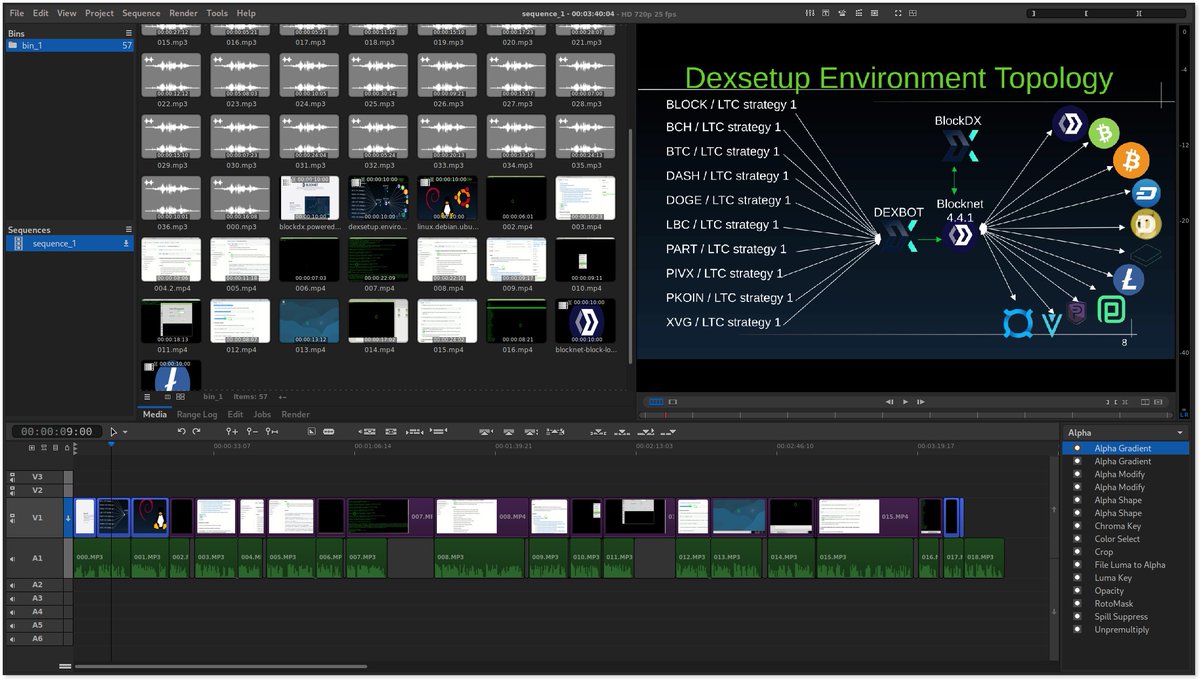Toggle mute on audio track A1
The height and width of the screenshot is (680, 1200).
pos(13,559)
